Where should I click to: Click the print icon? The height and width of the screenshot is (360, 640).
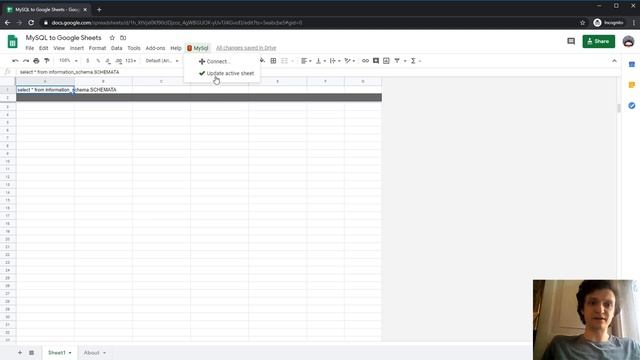click(x=36, y=61)
